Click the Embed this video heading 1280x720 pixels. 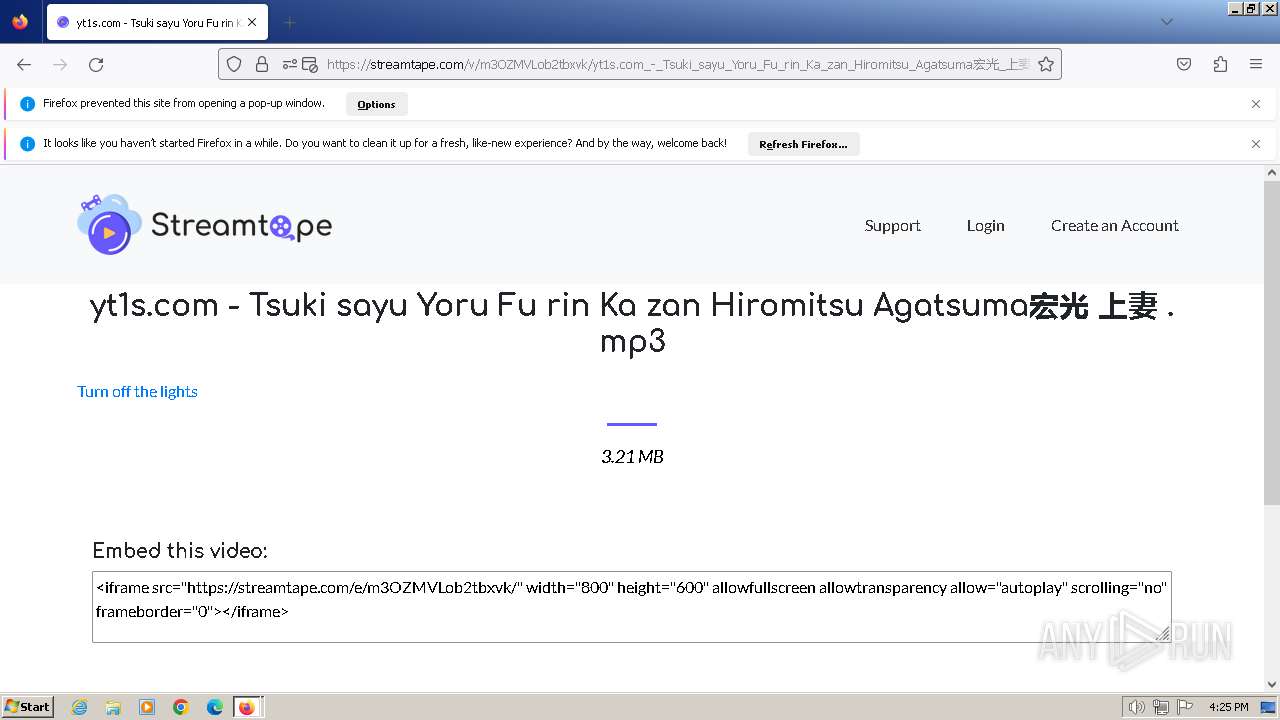click(x=180, y=551)
